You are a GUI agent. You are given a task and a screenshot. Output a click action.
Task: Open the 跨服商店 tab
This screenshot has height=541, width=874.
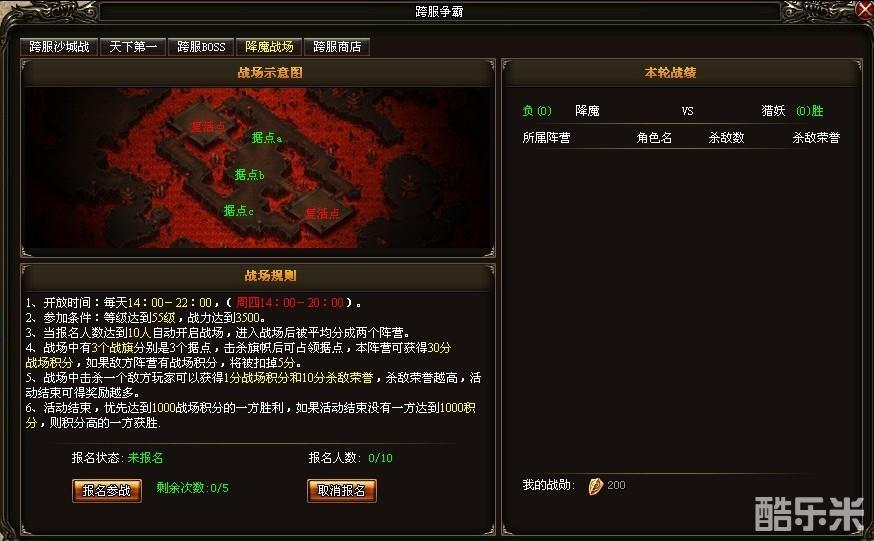point(337,47)
